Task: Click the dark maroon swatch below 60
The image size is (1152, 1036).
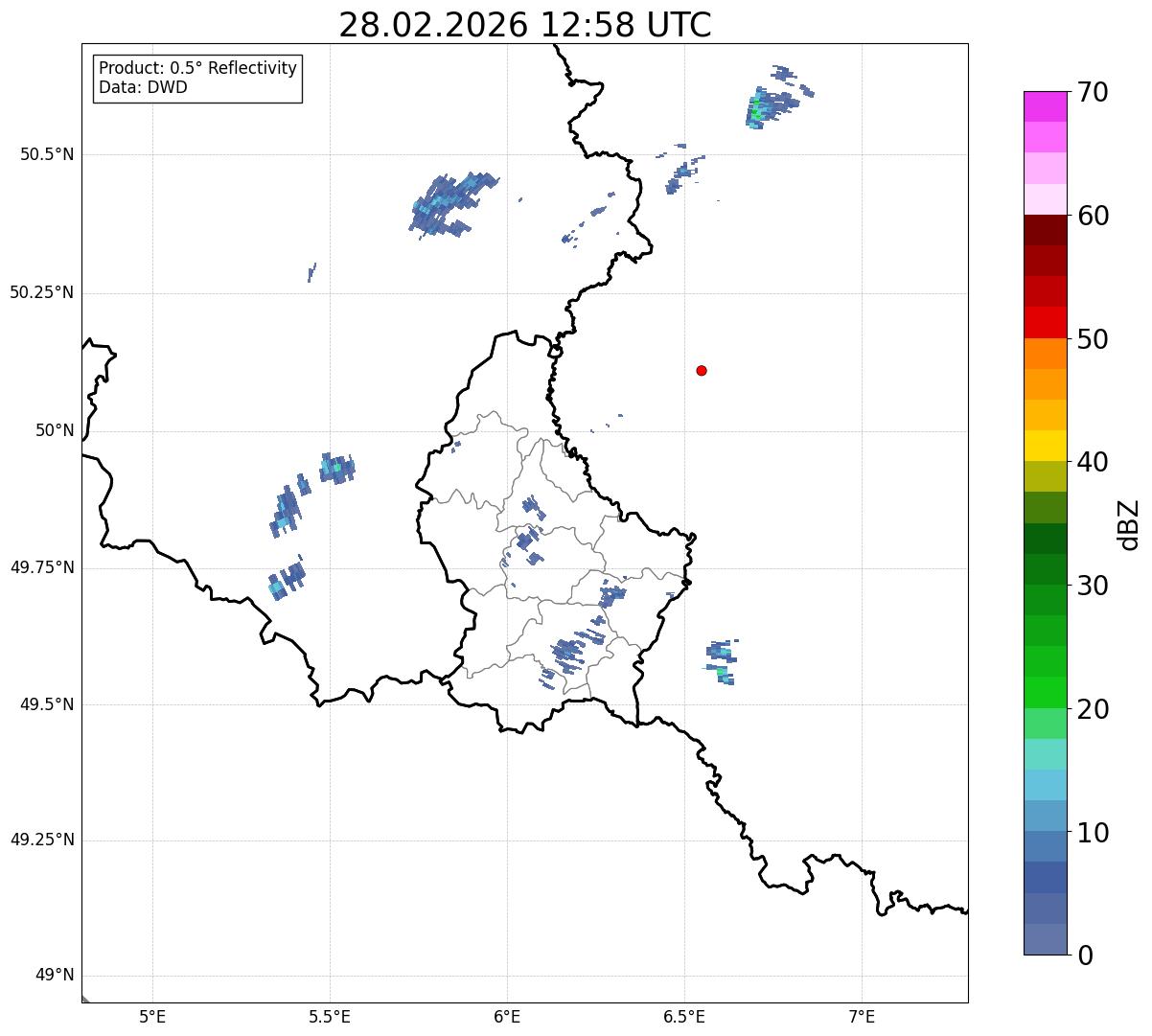Action: tap(1046, 230)
